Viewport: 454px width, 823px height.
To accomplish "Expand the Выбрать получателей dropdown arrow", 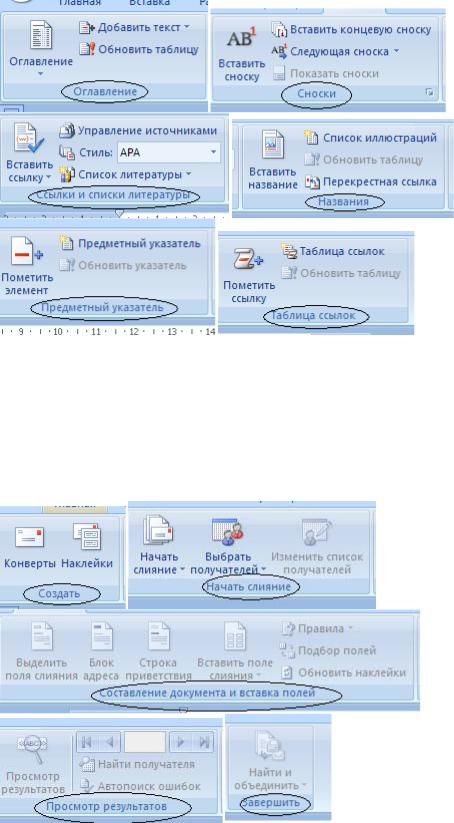I will coord(263,569).
